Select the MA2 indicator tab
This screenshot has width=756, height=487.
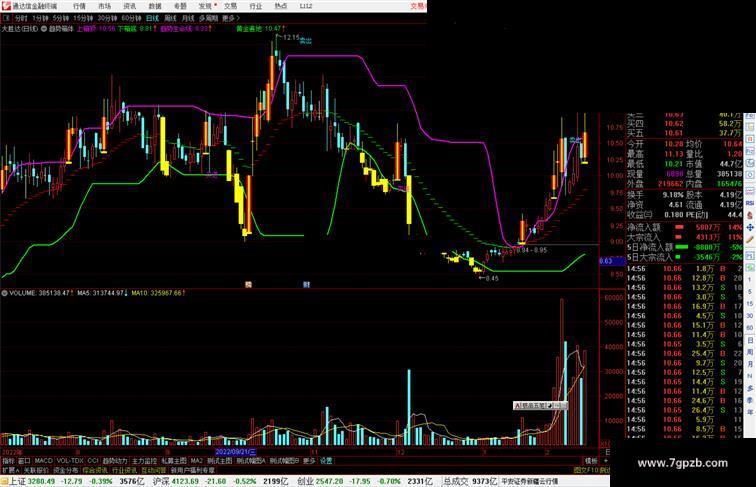click(196, 461)
